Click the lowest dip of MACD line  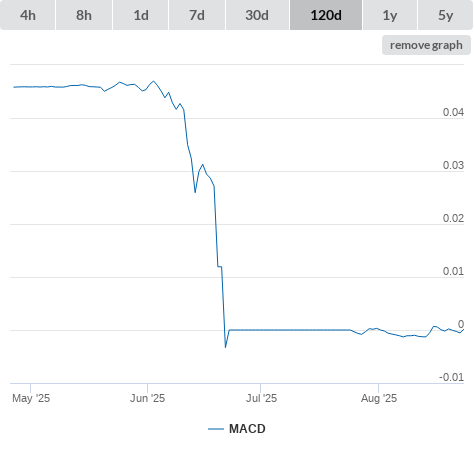coord(225,347)
